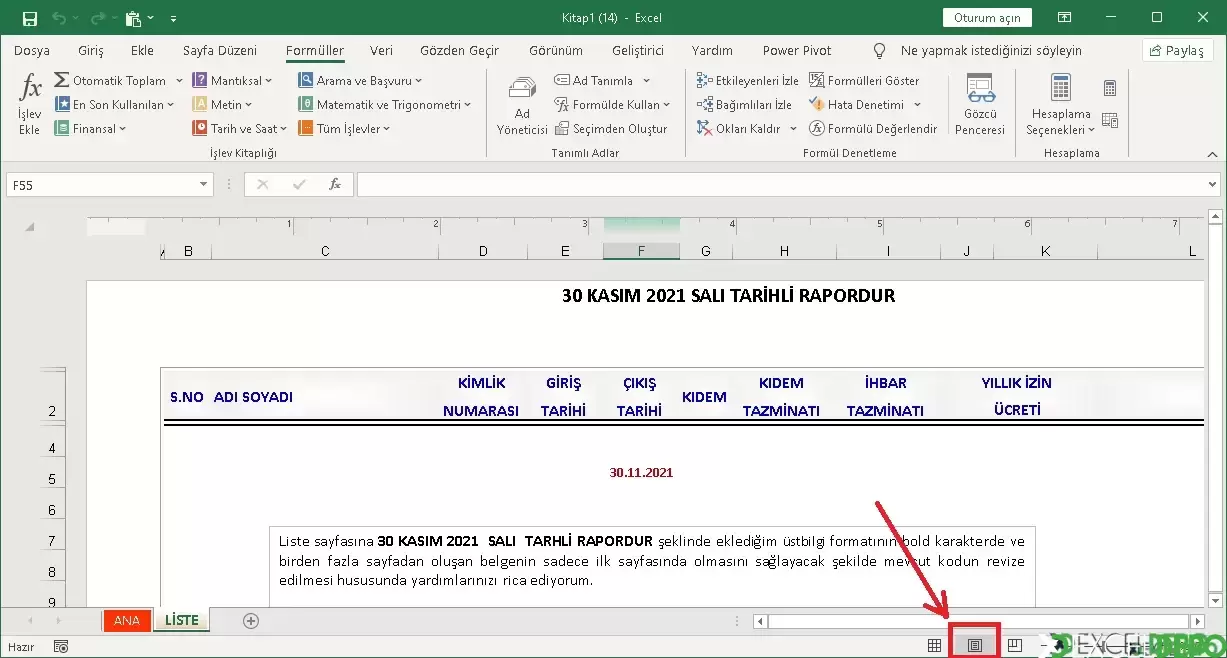The image size is (1227, 658).
Task: Click the Ne yapmak istediğinizi söyleyin search box
Action: pos(990,50)
